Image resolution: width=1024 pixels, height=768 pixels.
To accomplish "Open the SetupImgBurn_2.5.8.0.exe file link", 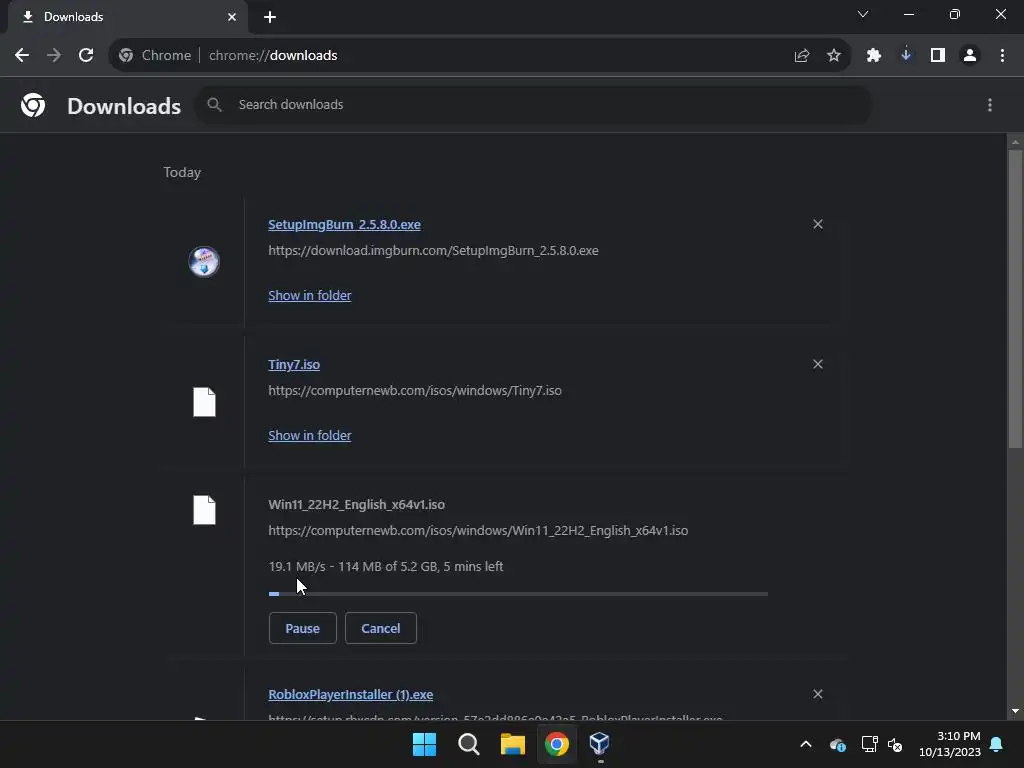I will pos(344,225).
